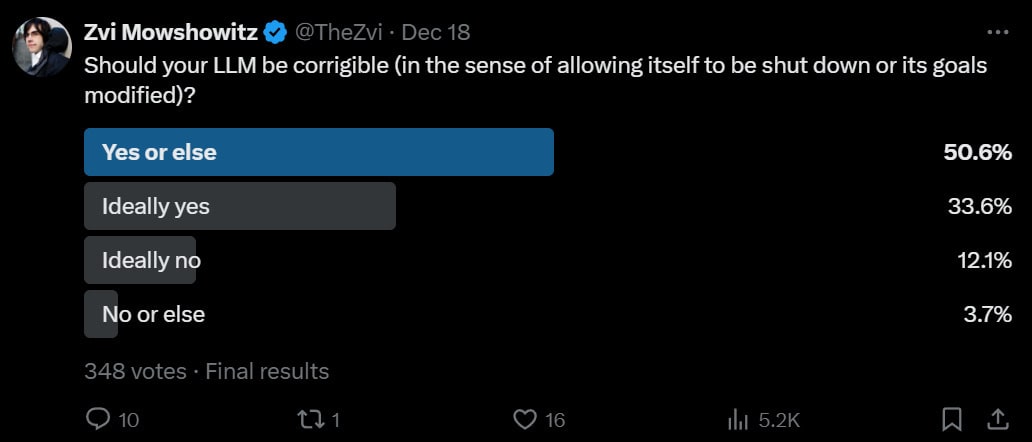Click the share upload icon
This screenshot has height=442, width=1032.
(998, 418)
